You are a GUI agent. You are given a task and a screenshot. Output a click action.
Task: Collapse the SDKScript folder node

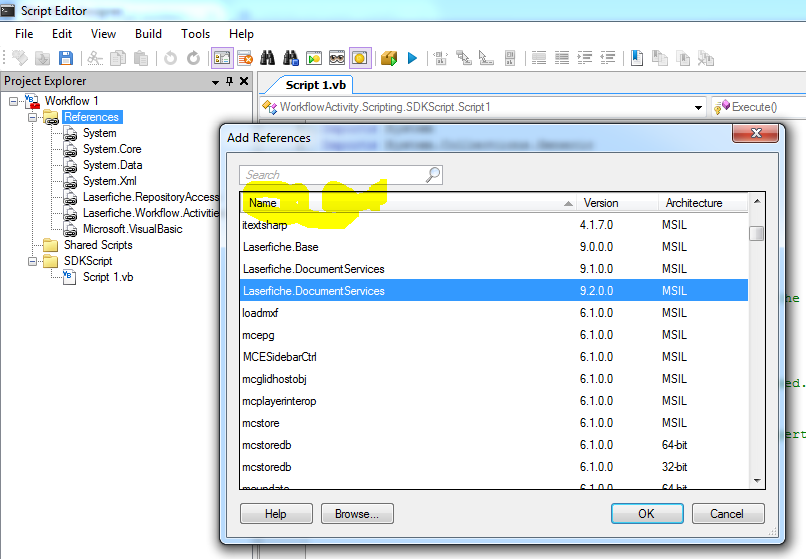click(x=32, y=261)
